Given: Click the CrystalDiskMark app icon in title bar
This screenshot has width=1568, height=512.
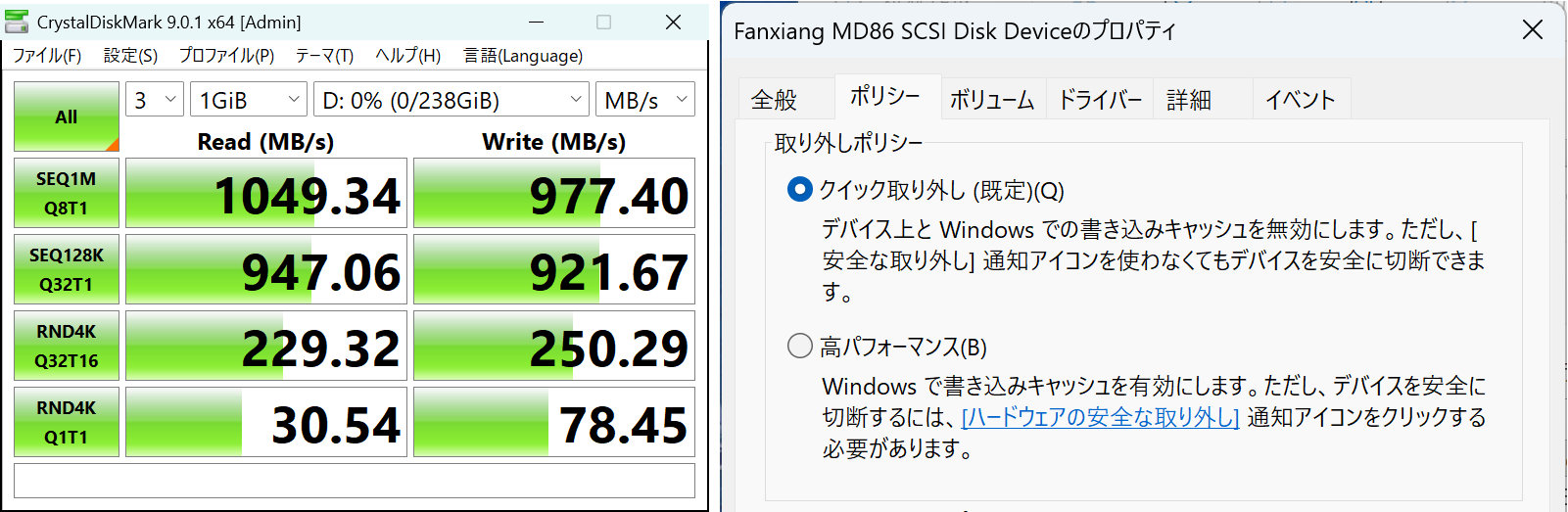Looking at the screenshot, I should point(17,22).
